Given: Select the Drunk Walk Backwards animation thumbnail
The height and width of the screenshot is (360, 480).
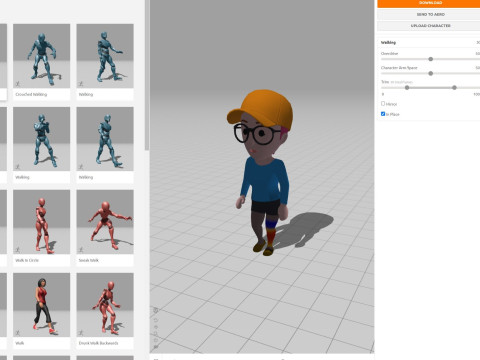Looking at the screenshot, I should click(x=105, y=305).
